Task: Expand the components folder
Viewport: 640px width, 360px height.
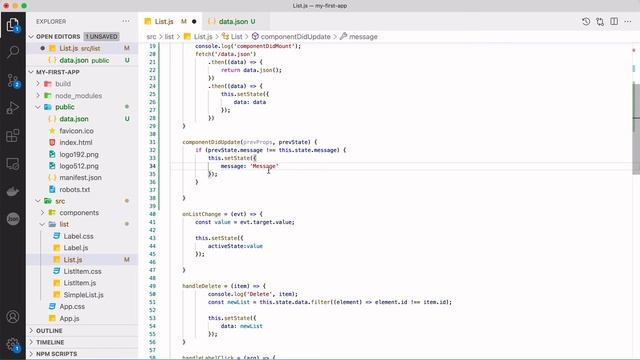Action: click(x=79, y=213)
